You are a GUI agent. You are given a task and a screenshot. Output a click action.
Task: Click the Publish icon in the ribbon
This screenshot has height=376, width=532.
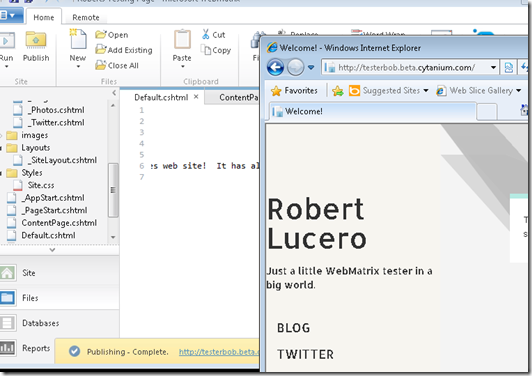tap(36, 40)
